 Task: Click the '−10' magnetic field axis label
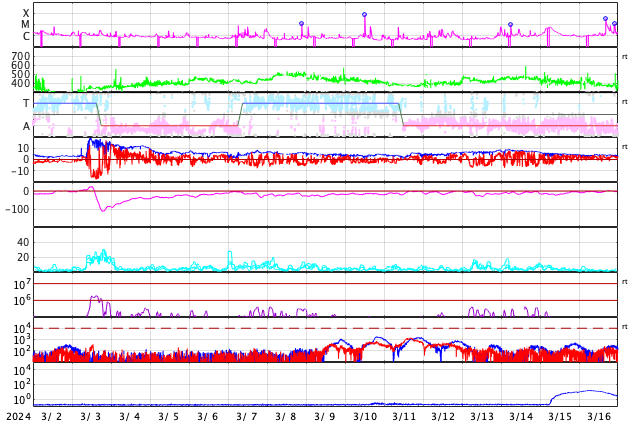pos(18,171)
